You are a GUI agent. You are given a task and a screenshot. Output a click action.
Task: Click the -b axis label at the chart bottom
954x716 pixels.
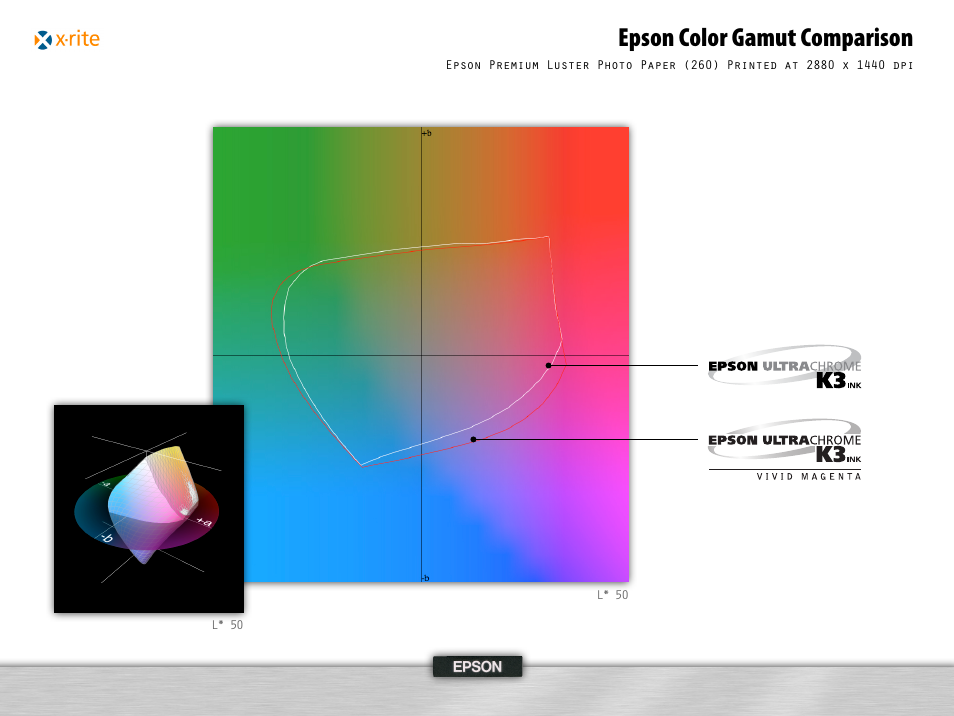(425, 578)
